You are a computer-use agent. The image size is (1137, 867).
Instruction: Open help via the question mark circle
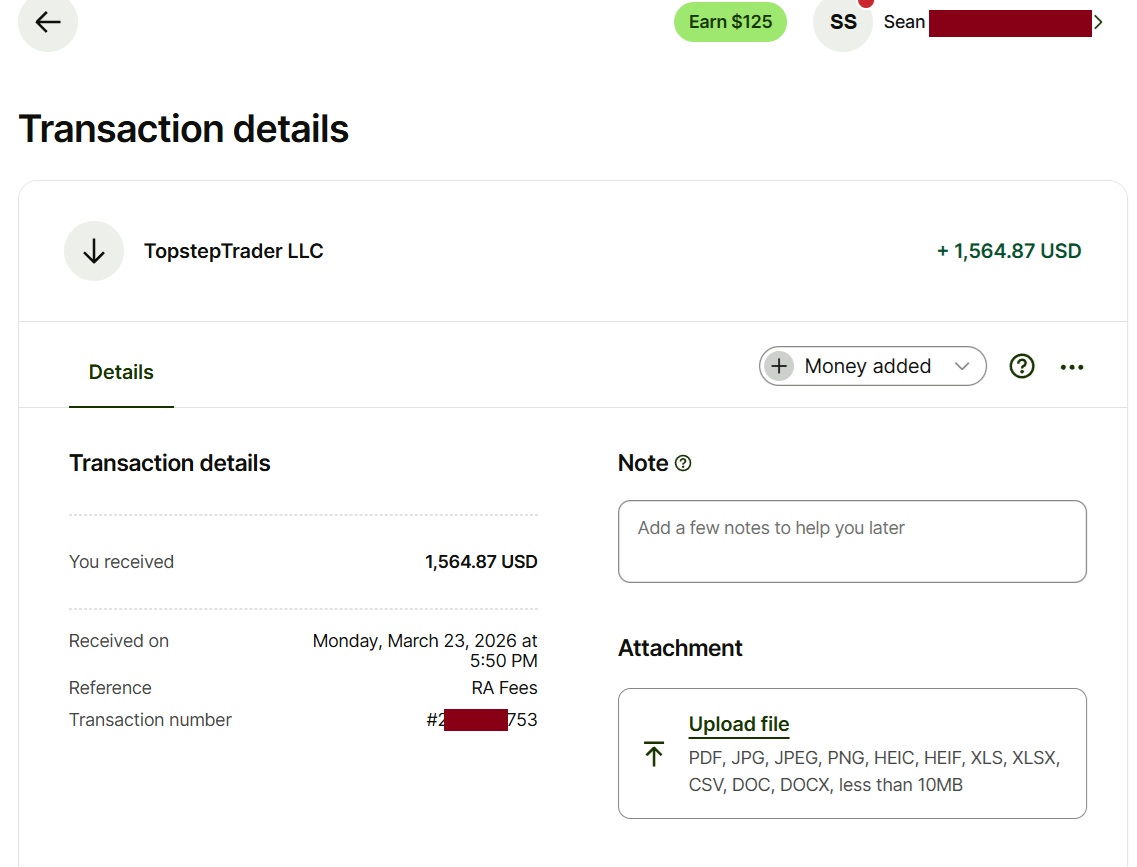click(1022, 367)
